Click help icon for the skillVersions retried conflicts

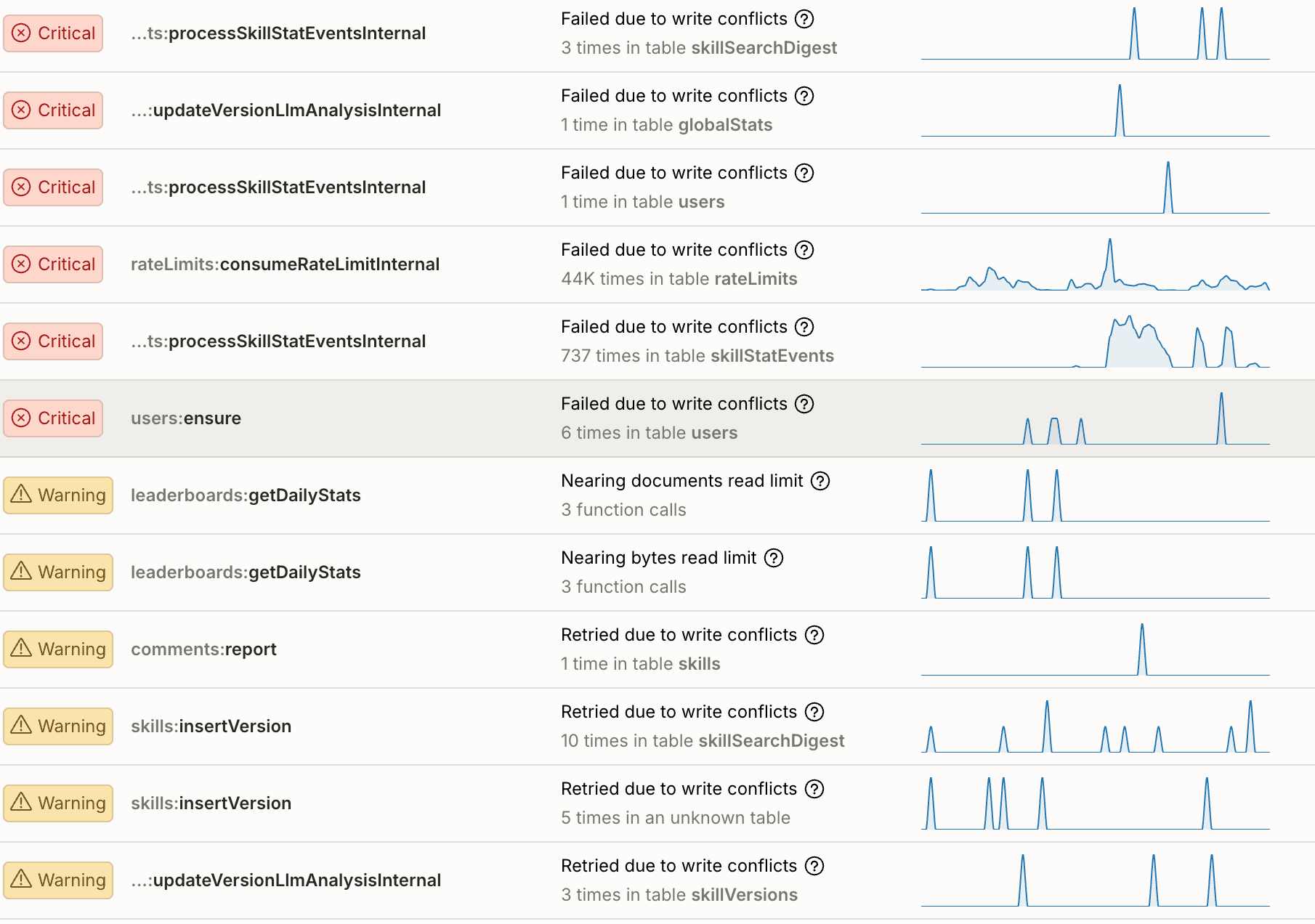pos(814,866)
